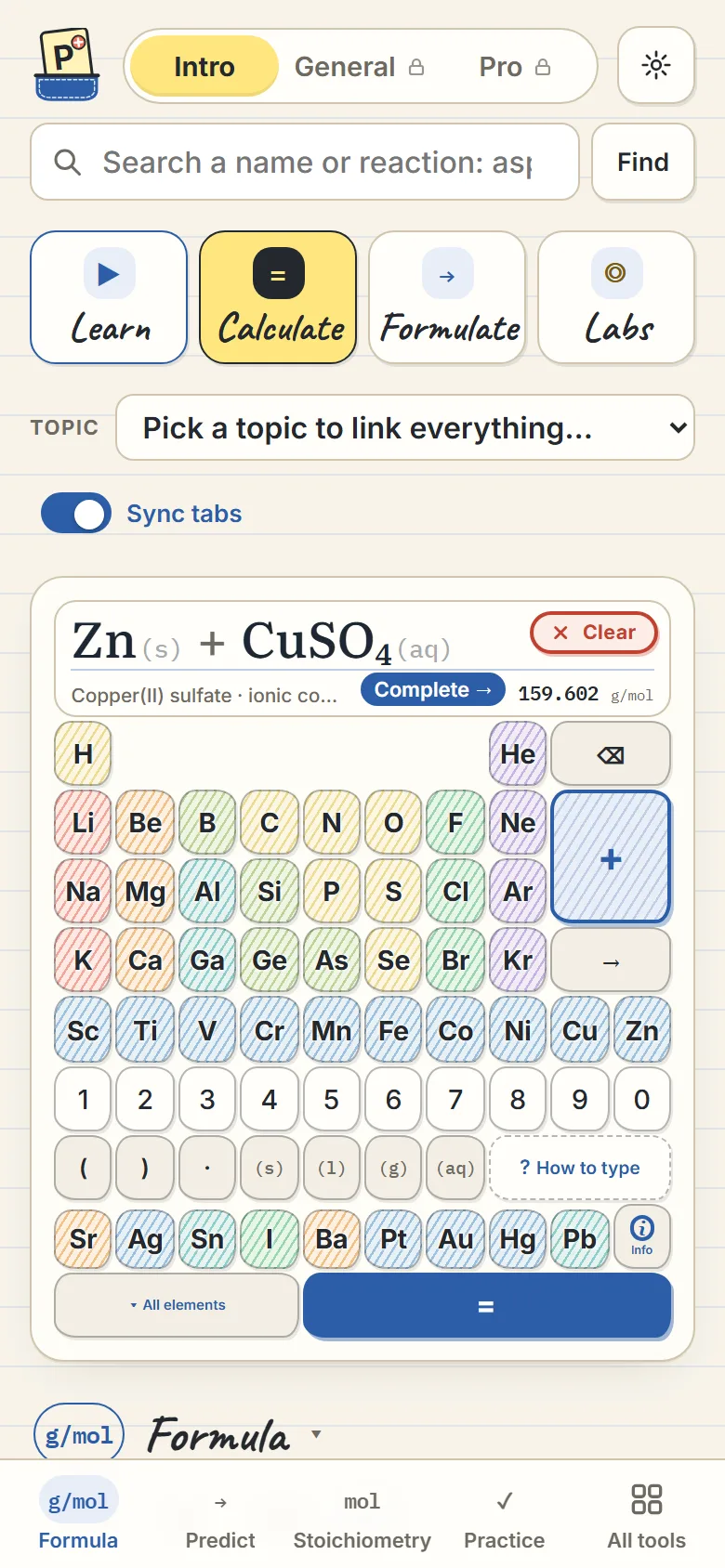Add the Ba barium element
The width and height of the screenshot is (725, 1568).
point(331,1239)
